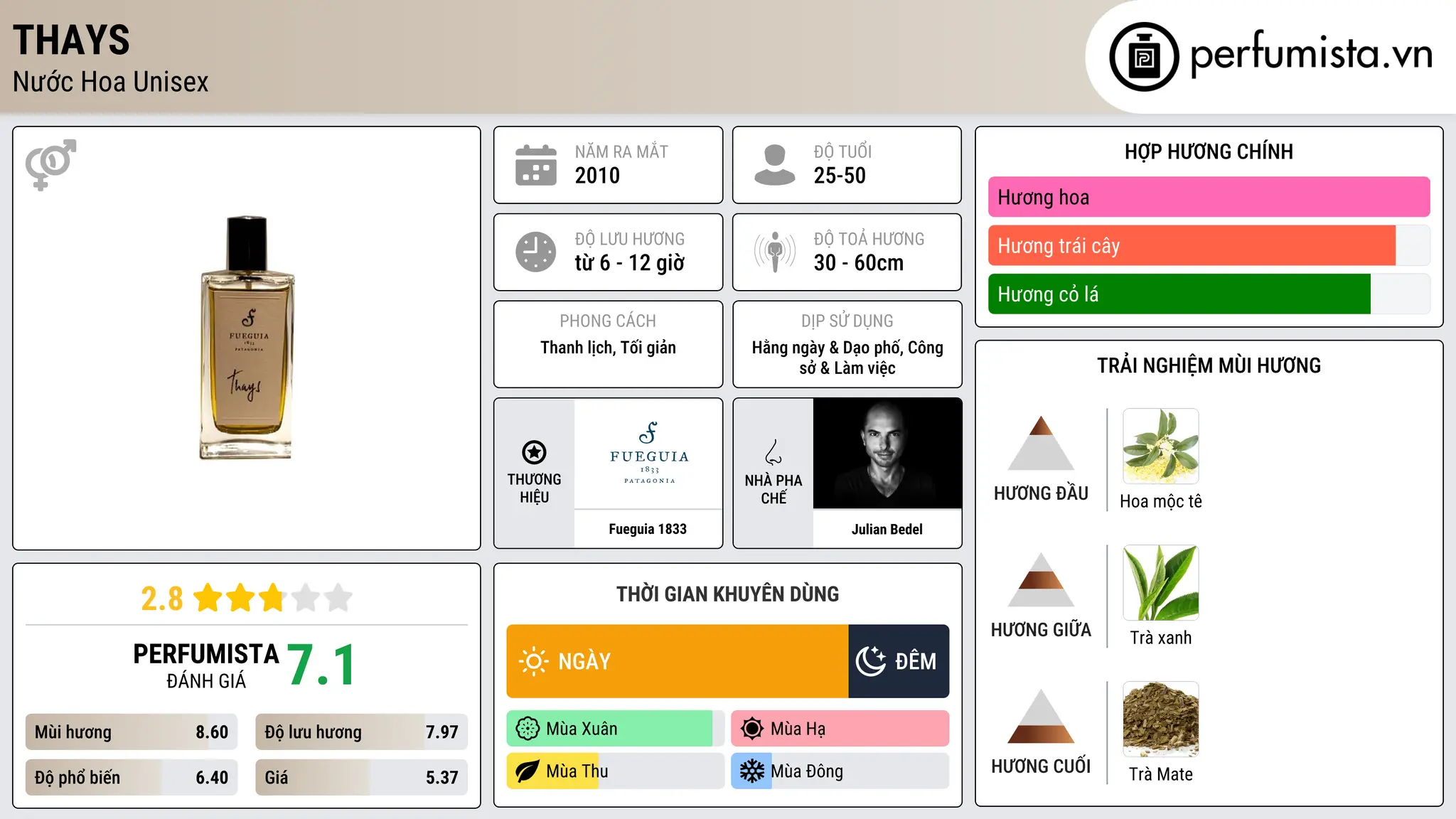Click the fifth grey rating star

click(x=338, y=598)
